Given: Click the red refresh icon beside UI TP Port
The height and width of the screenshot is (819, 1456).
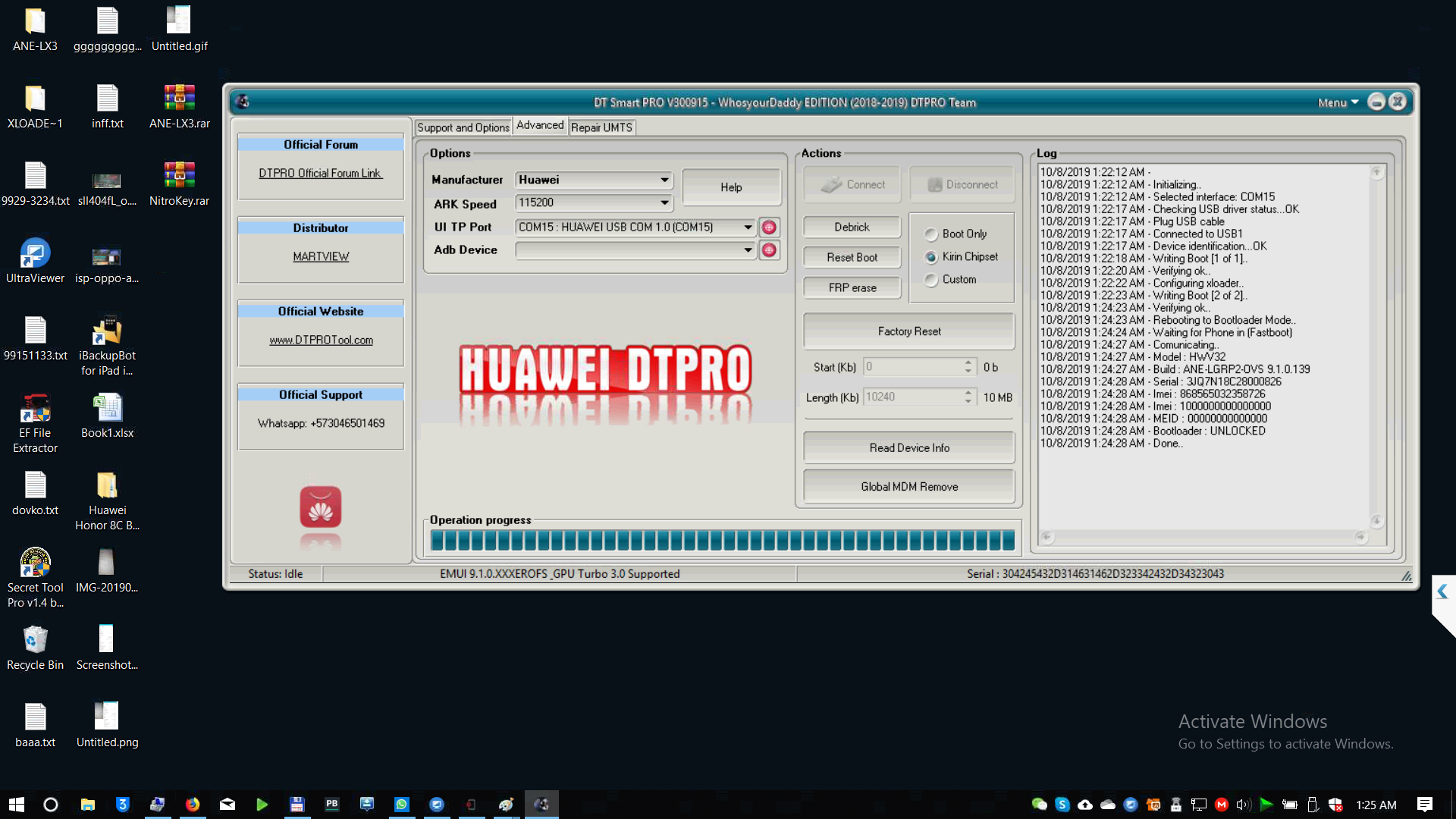Looking at the screenshot, I should tap(769, 227).
